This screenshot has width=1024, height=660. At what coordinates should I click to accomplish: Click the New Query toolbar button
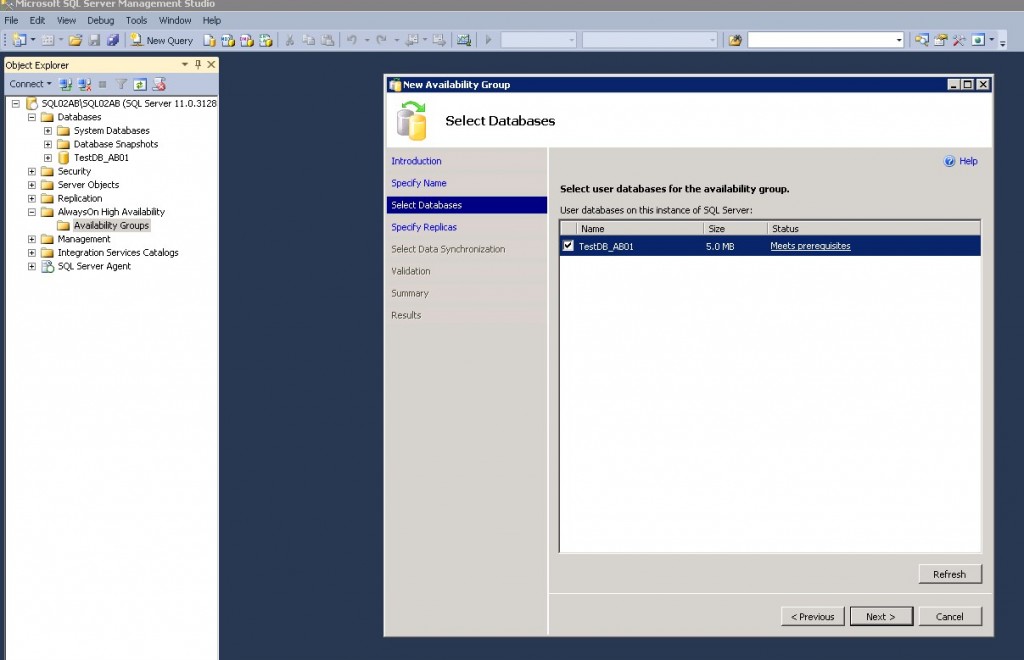tap(161, 40)
